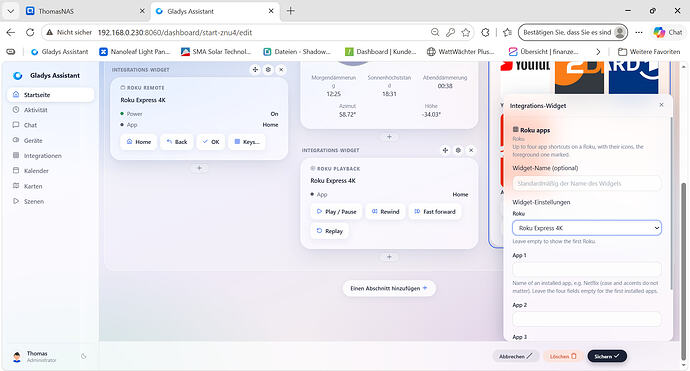
Task: Toggle dark mode moon icon near Thomas
Action: (84, 356)
